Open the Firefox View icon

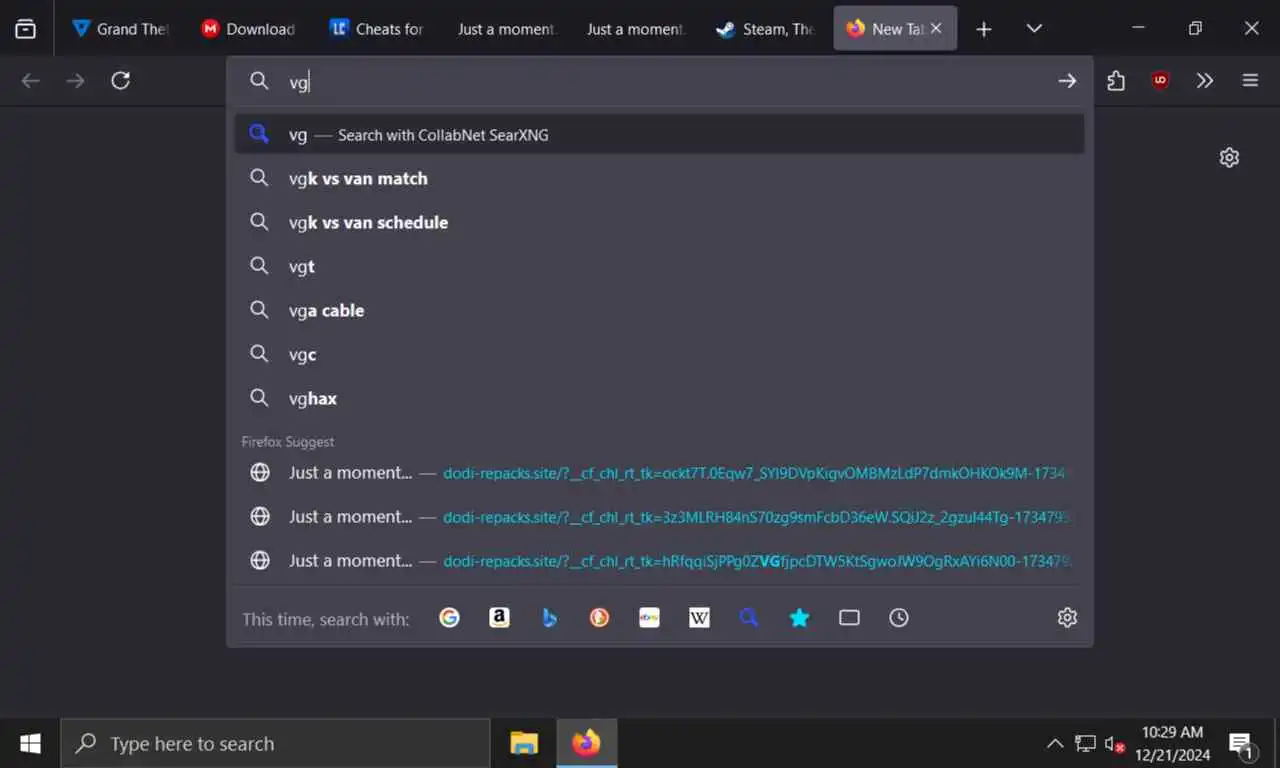[x=26, y=29]
